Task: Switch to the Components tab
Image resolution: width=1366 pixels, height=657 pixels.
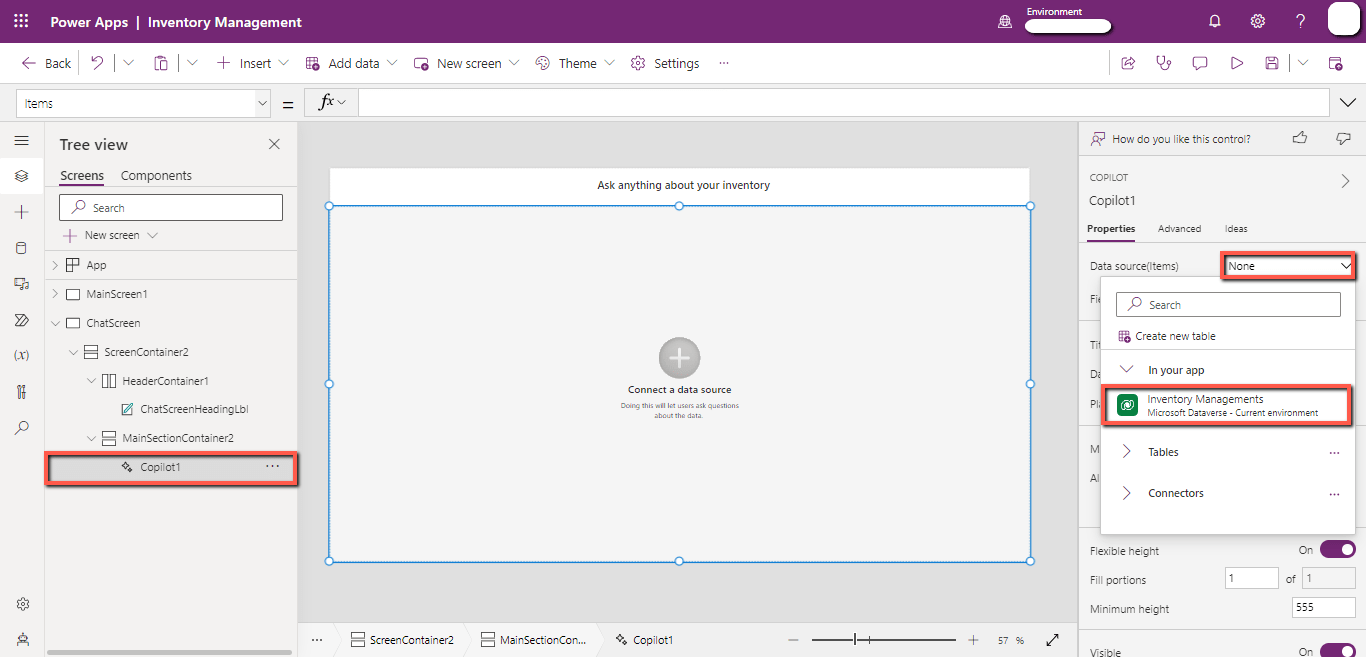Action: [x=156, y=175]
